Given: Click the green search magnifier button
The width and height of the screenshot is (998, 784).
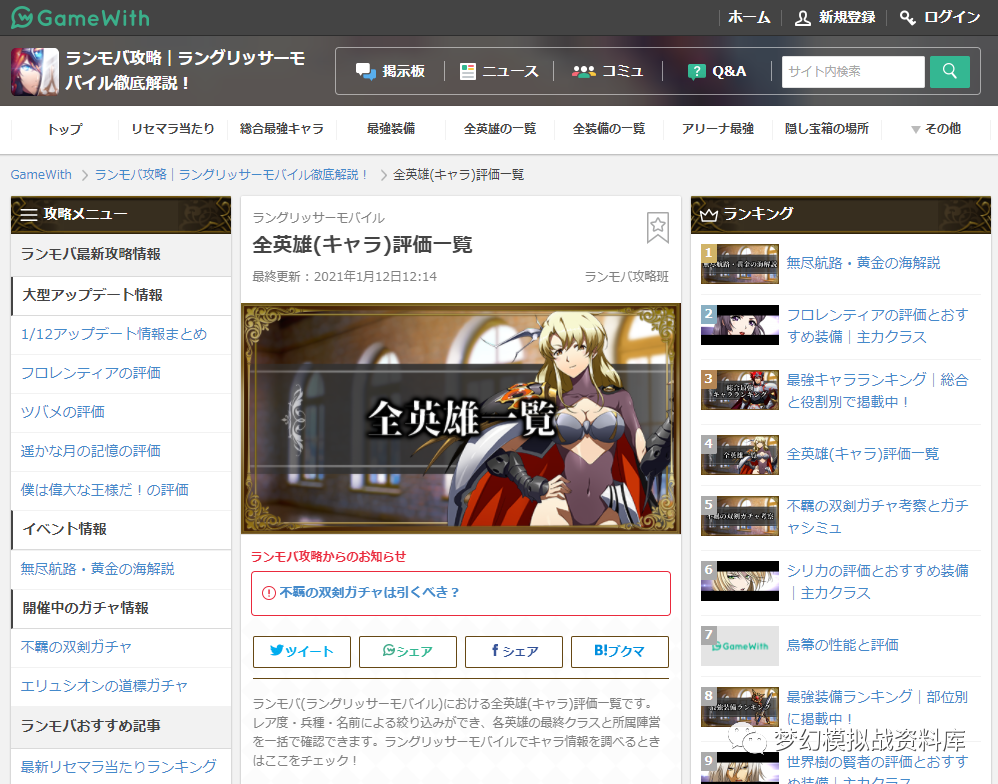Looking at the screenshot, I should click(x=950, y=71).
